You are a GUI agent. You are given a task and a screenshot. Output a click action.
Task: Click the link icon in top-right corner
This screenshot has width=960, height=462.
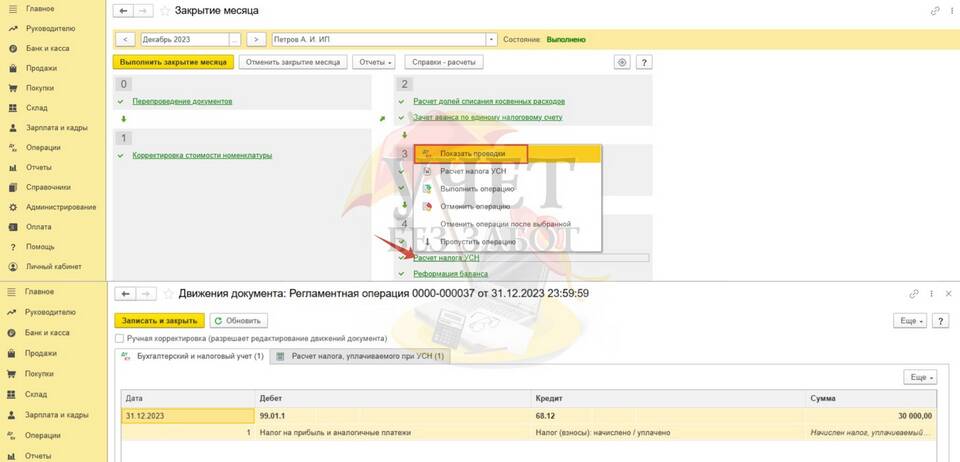click(x=936, y=11)
